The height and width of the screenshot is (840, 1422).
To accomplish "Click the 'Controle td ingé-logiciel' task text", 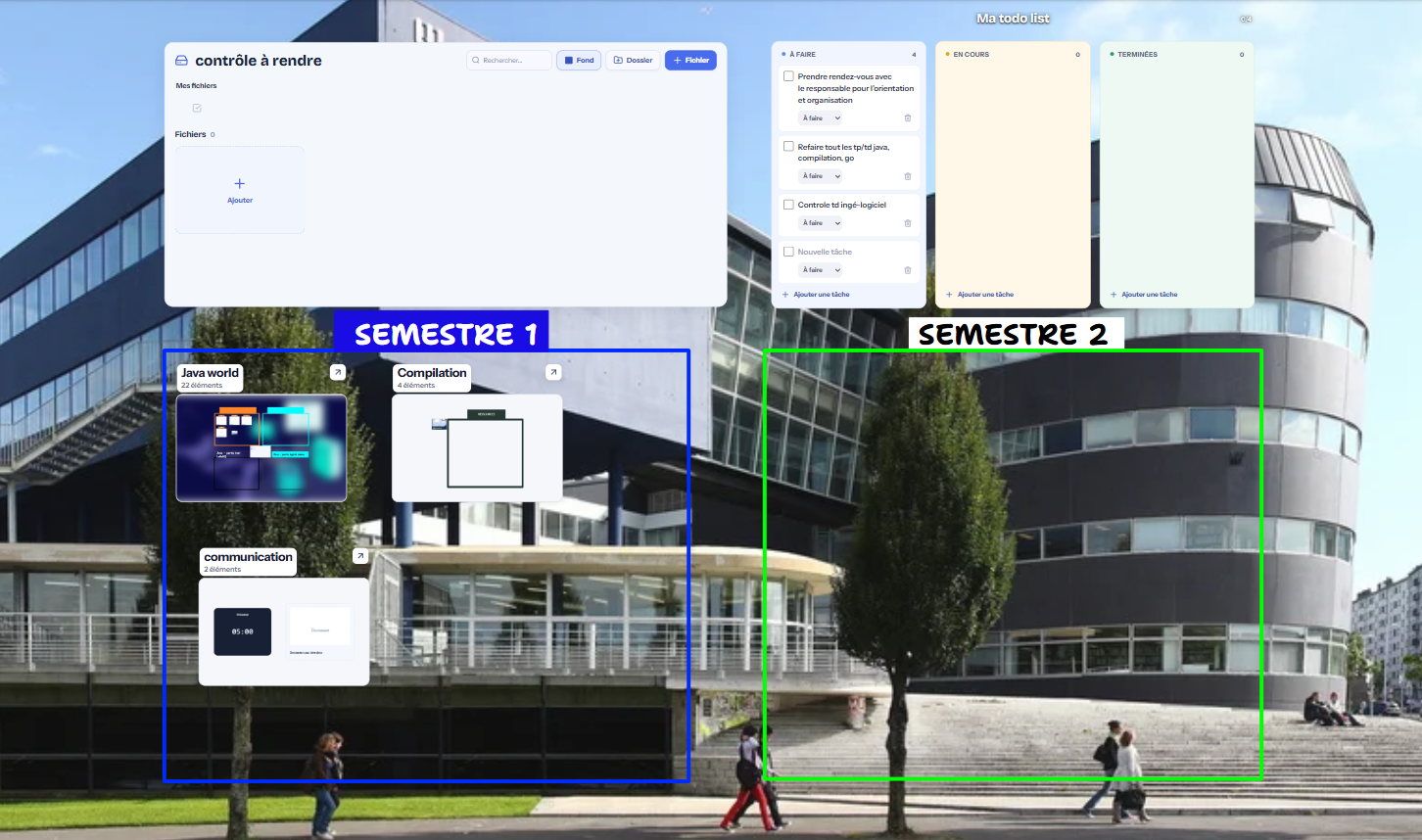I will pyautogui.click(x=842, y=206).
